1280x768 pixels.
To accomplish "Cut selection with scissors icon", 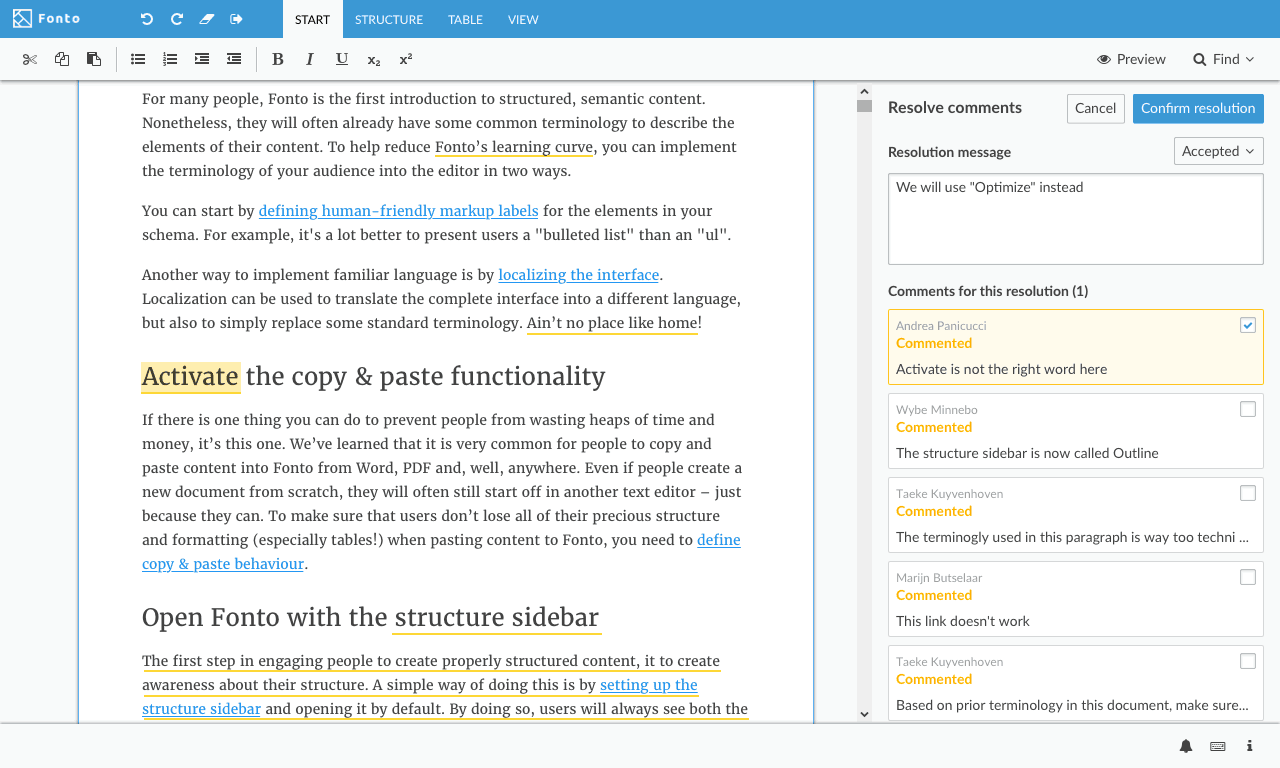I will (x=30, y=59).
